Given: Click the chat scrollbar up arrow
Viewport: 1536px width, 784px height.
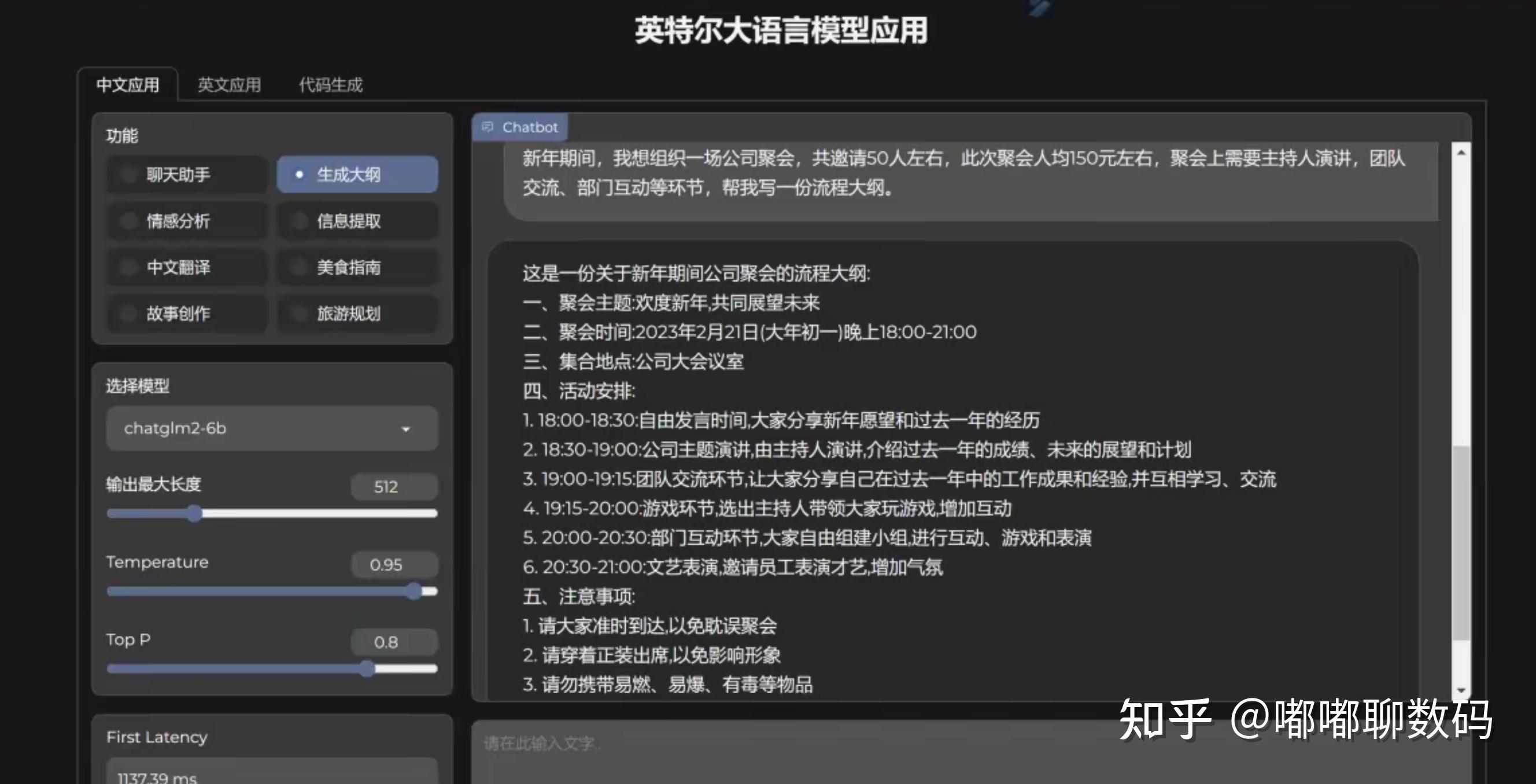Looking at the screenshot, I should point(1461,153).
